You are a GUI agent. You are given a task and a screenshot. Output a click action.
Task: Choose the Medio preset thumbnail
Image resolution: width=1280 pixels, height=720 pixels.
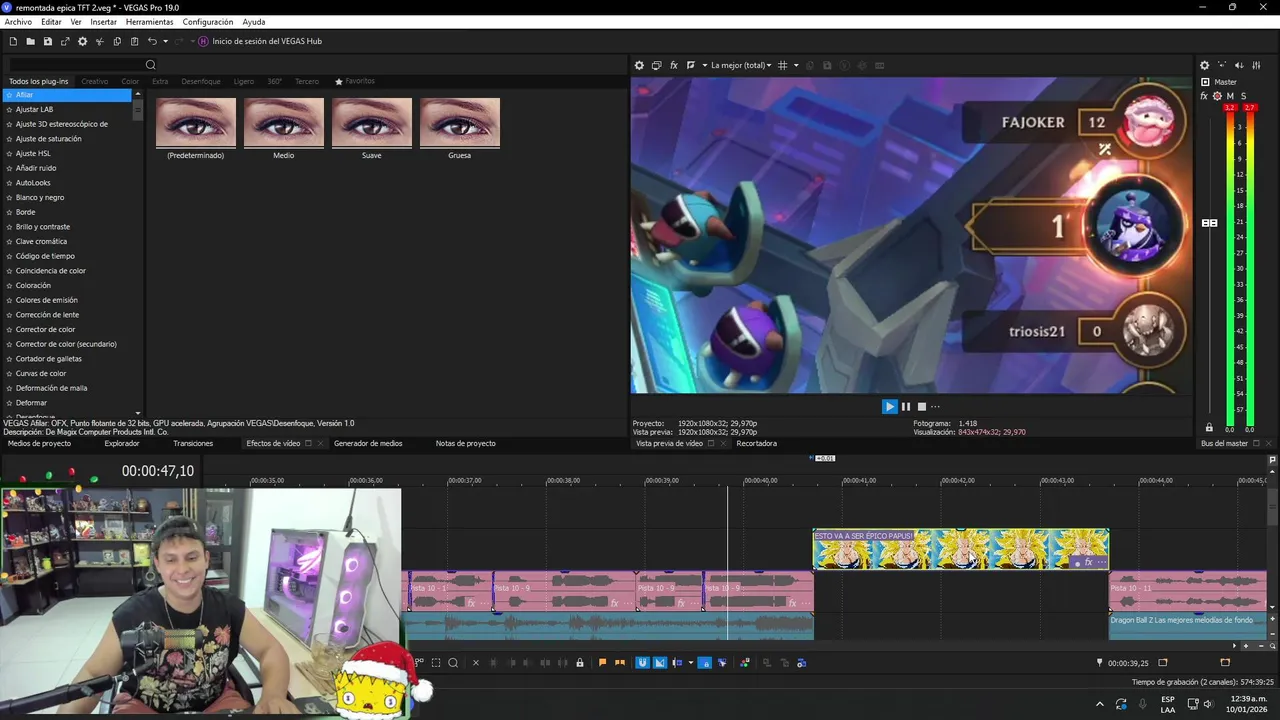[x=284, y=122]
